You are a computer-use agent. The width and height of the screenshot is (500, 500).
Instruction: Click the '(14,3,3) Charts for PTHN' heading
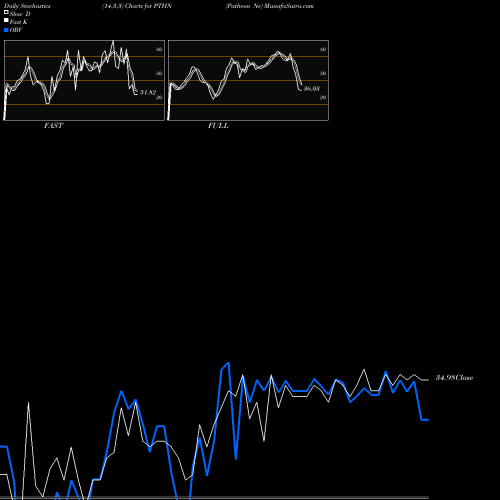(x=137, y=6)
